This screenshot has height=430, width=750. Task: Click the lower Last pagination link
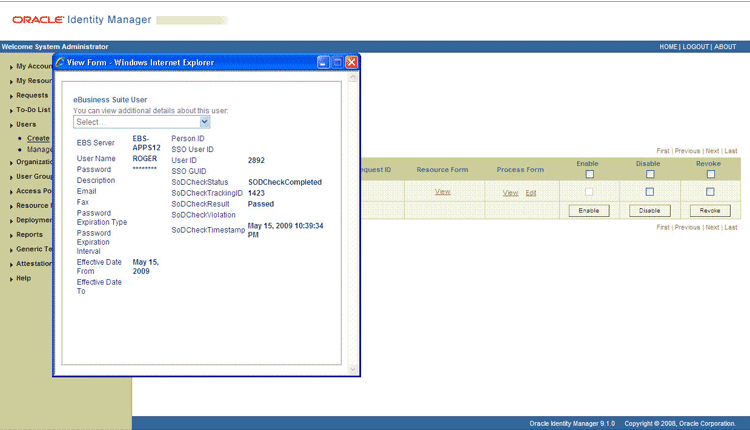pos(731,227)
